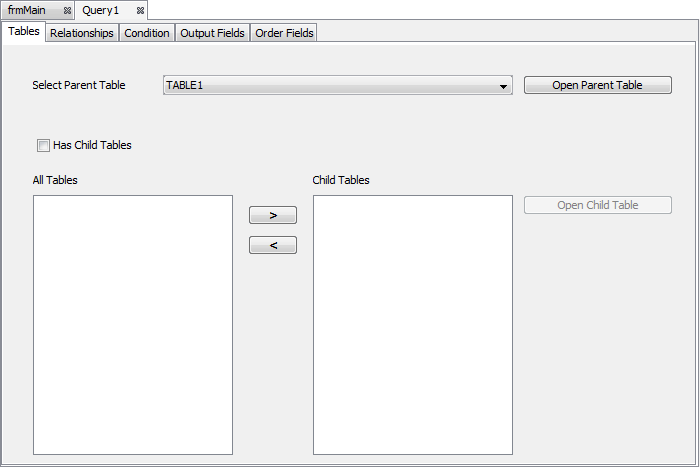Switch to the frmMain document tab
This screenshot has width=700, height=467.
(27, 10)
